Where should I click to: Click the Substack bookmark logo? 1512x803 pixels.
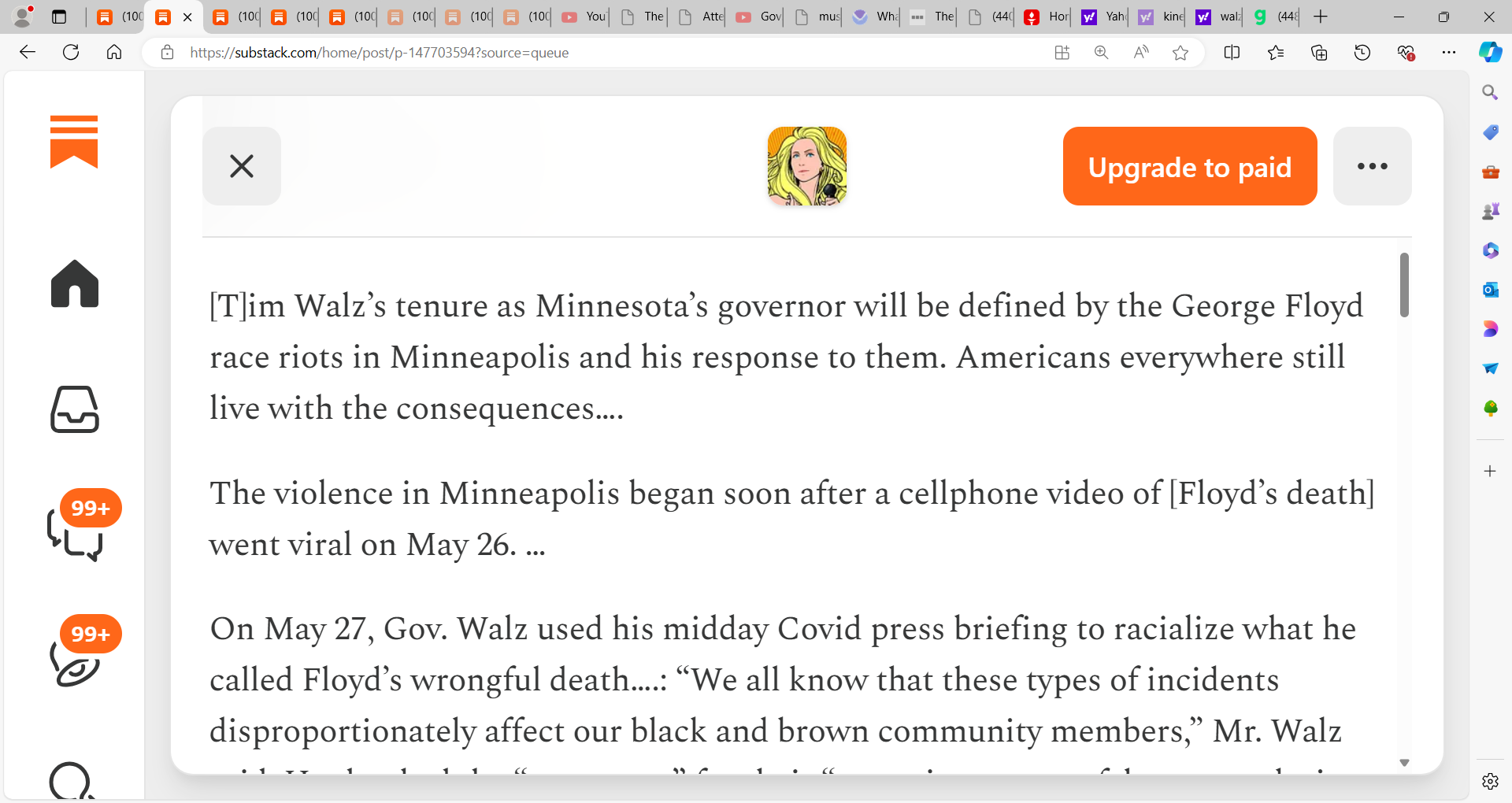coord(74,142)
